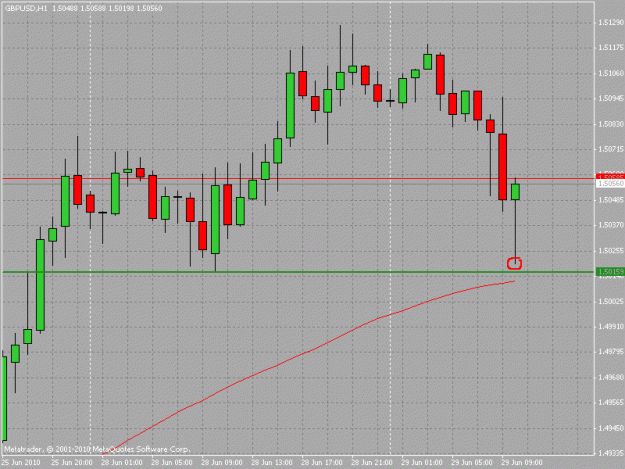Click the 1.49795 price scale value

[611, 352]
